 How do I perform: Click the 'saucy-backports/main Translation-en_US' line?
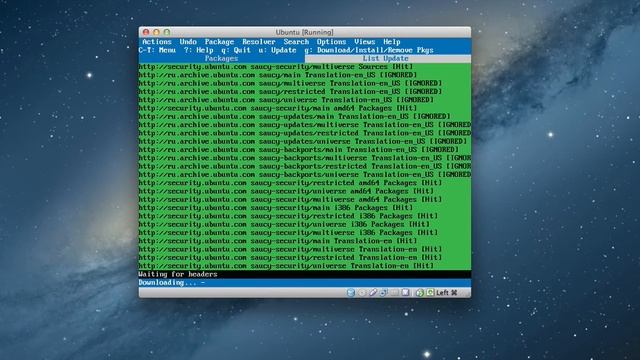coord(299,150)
